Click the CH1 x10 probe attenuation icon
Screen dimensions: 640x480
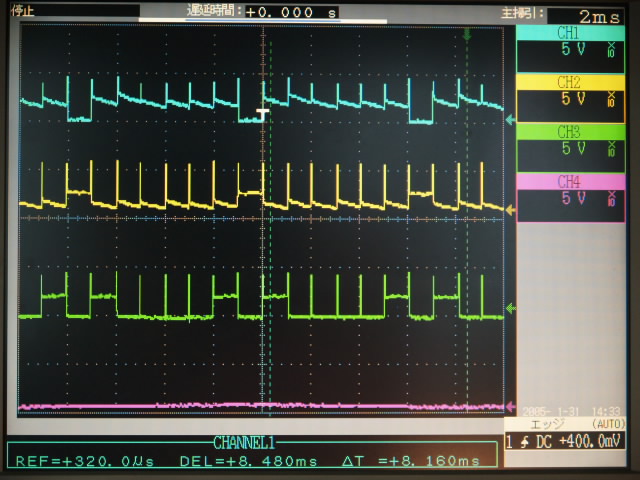pos(611,52)
